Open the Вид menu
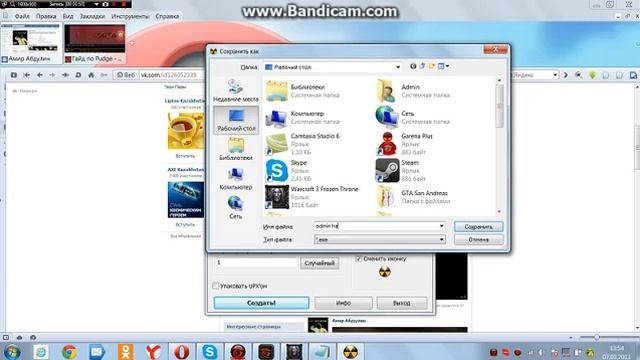 [68, 16]
